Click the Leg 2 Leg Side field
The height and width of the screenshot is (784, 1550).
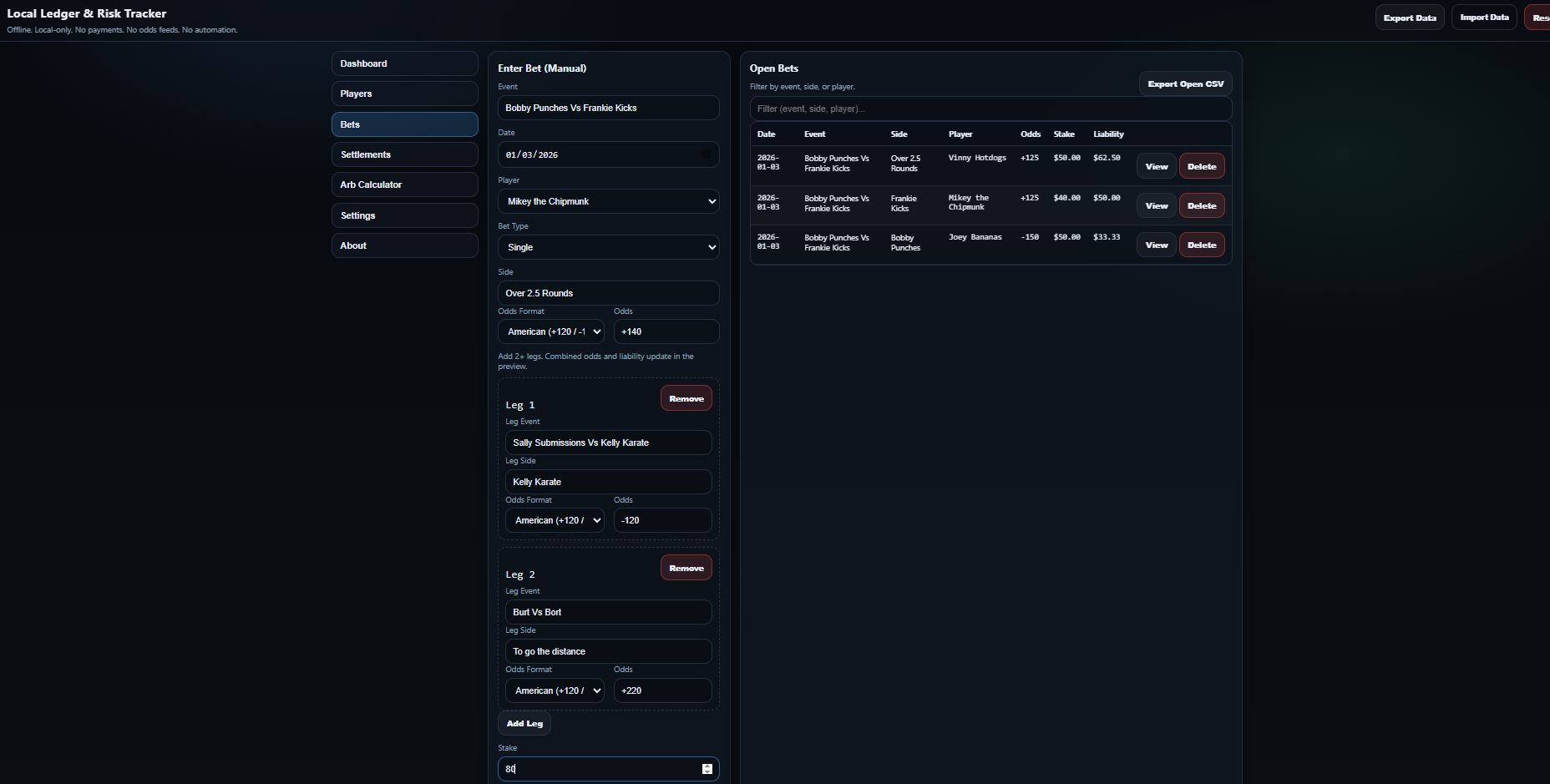[608, 651]
